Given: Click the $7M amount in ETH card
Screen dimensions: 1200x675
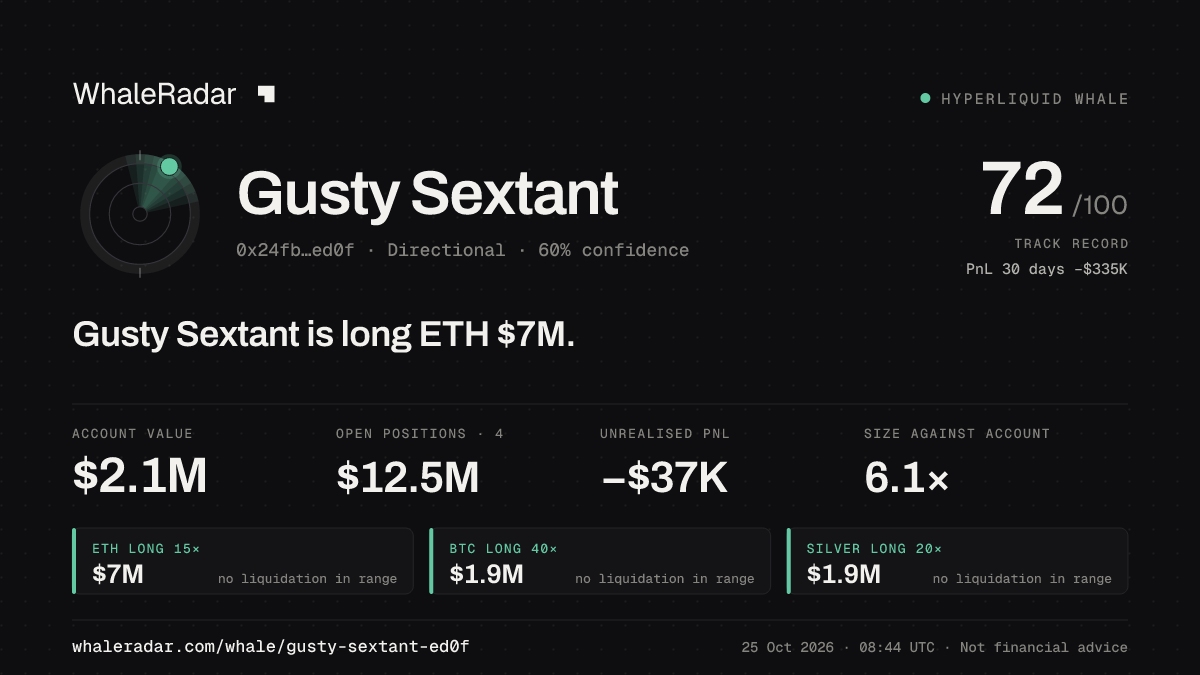Looking at the screenshot, I should coord(118,574).
